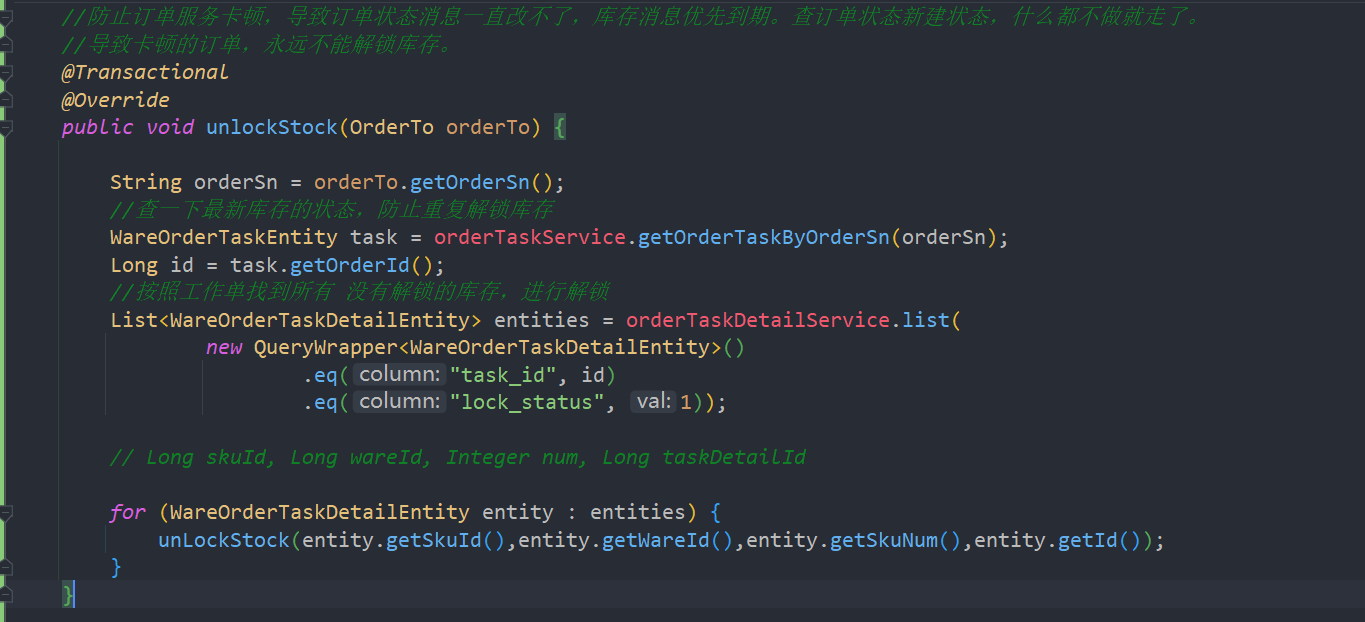Place cursor on unlockStock method name
This screenshot has width=1365, height=622.
coord(272,127)
